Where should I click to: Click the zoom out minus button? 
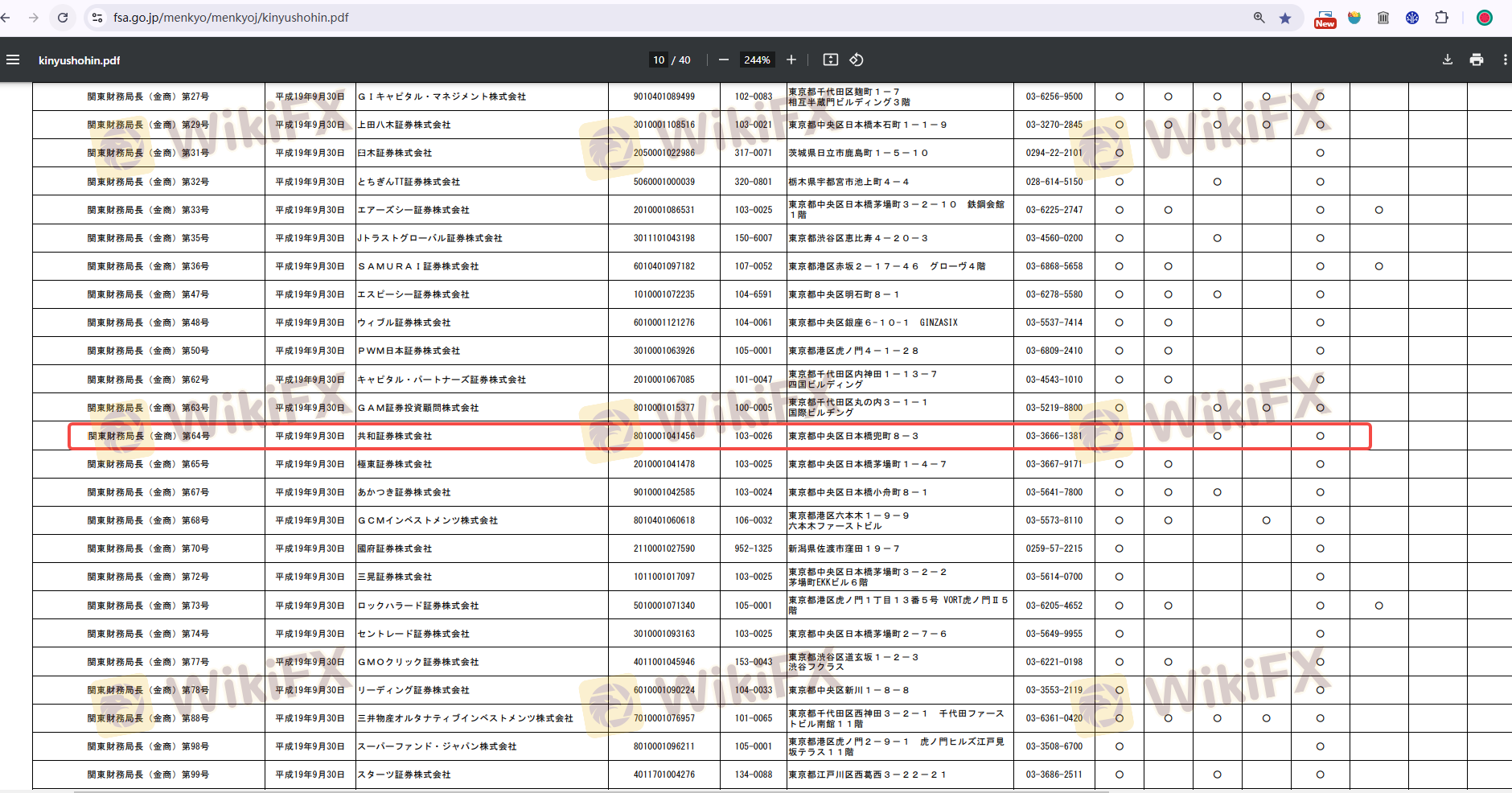723,60
